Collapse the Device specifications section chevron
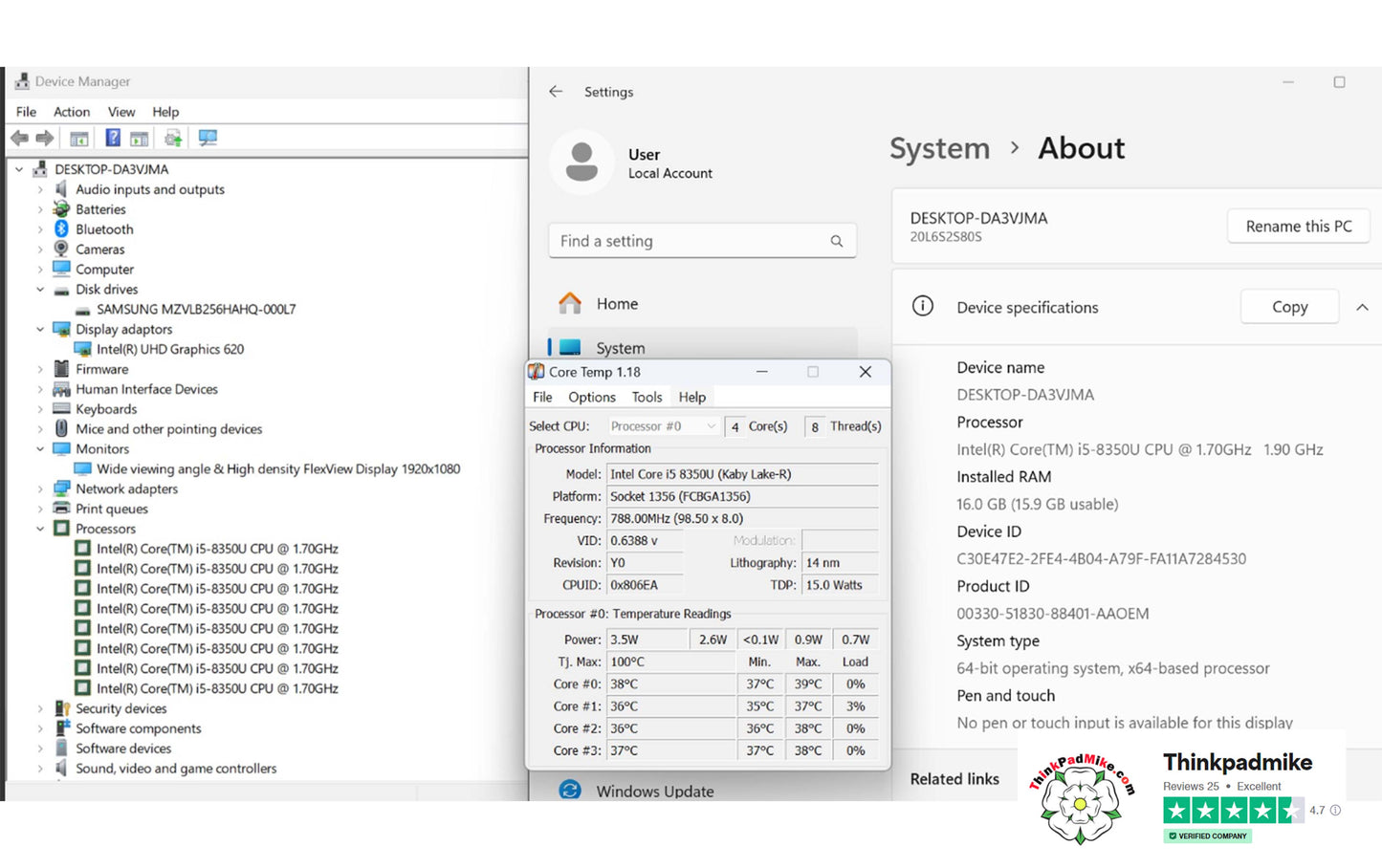This screenshot has width=1382, height=868. point(1362,307)
